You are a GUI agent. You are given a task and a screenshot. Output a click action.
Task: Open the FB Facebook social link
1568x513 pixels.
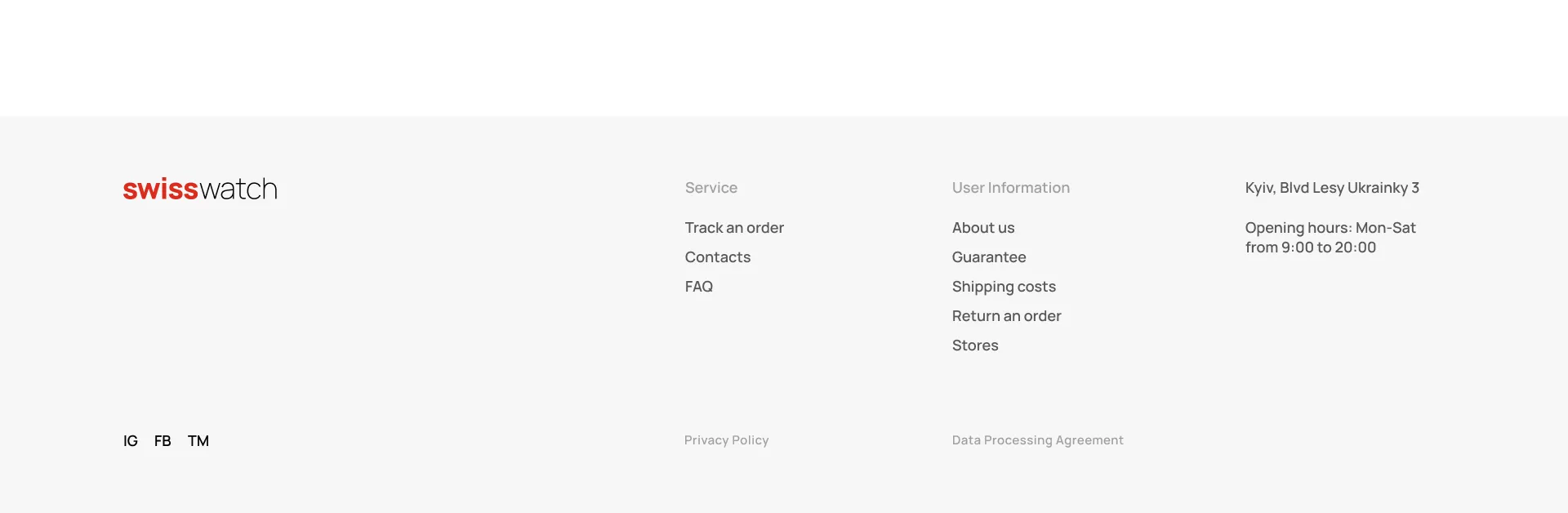163,440
